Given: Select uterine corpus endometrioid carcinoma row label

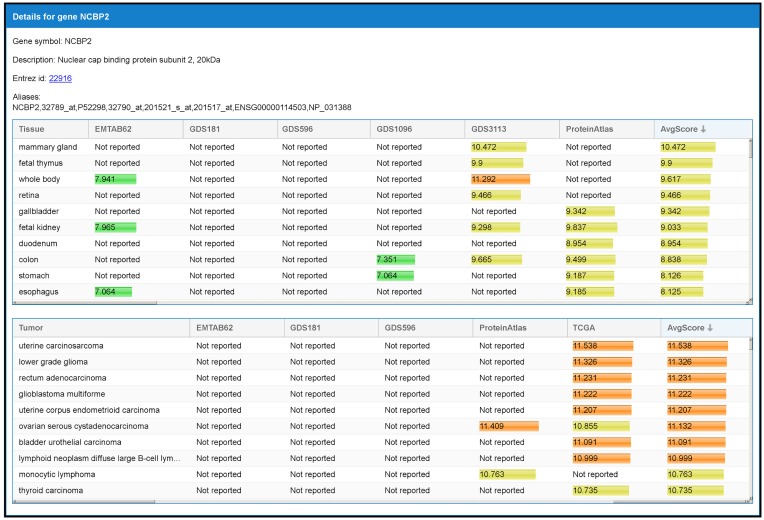Looking at the screenshot, I should point(89,410).
